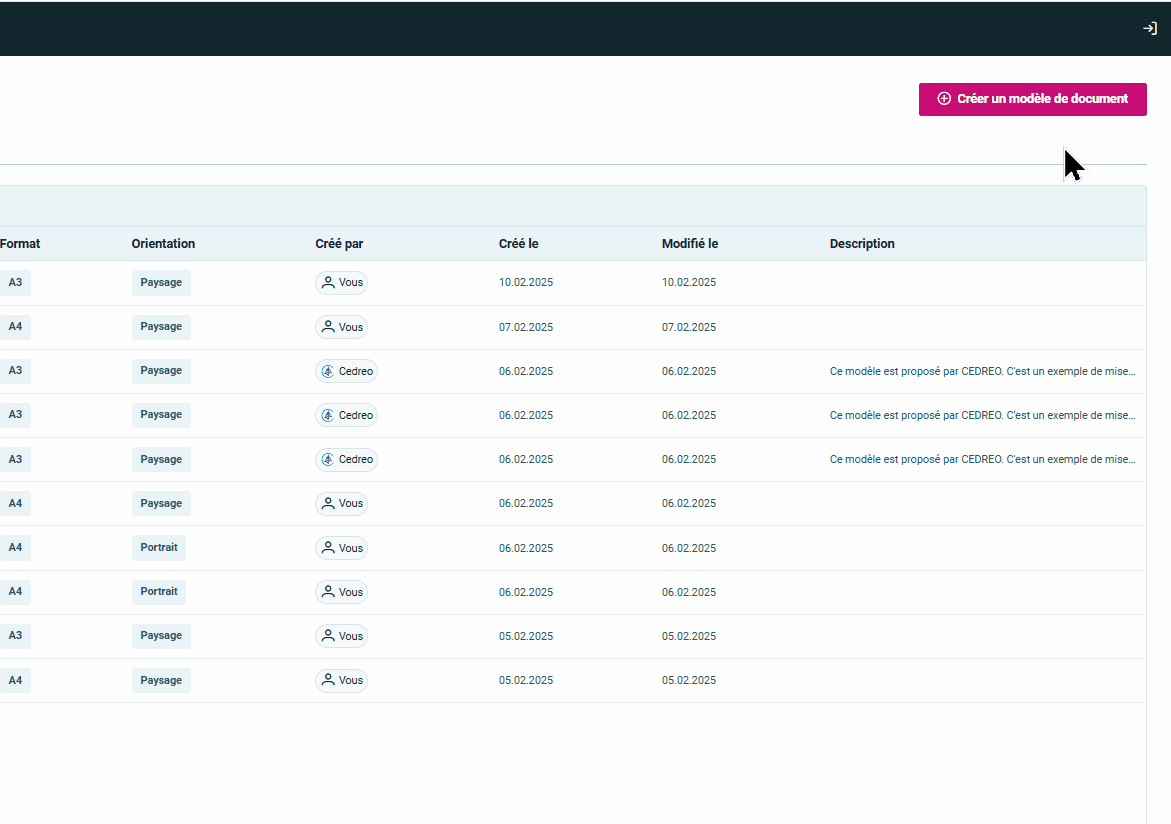Click the Vous chip in the A3 05.02.2025 row
The image size is (1171, 824).
click(341, 636)
